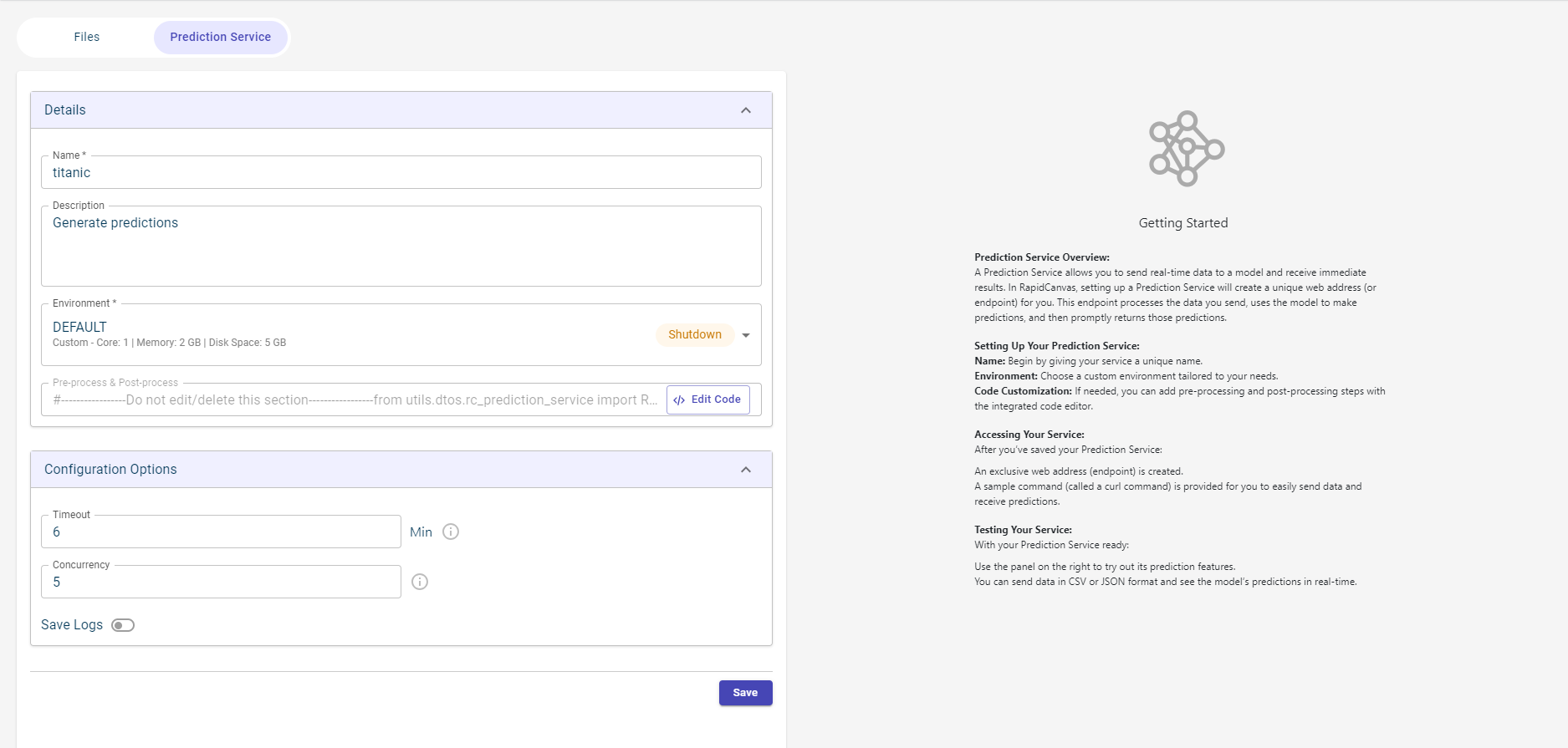
Task: Click the Timeout info icon
Action: click(x=451, y=532)
